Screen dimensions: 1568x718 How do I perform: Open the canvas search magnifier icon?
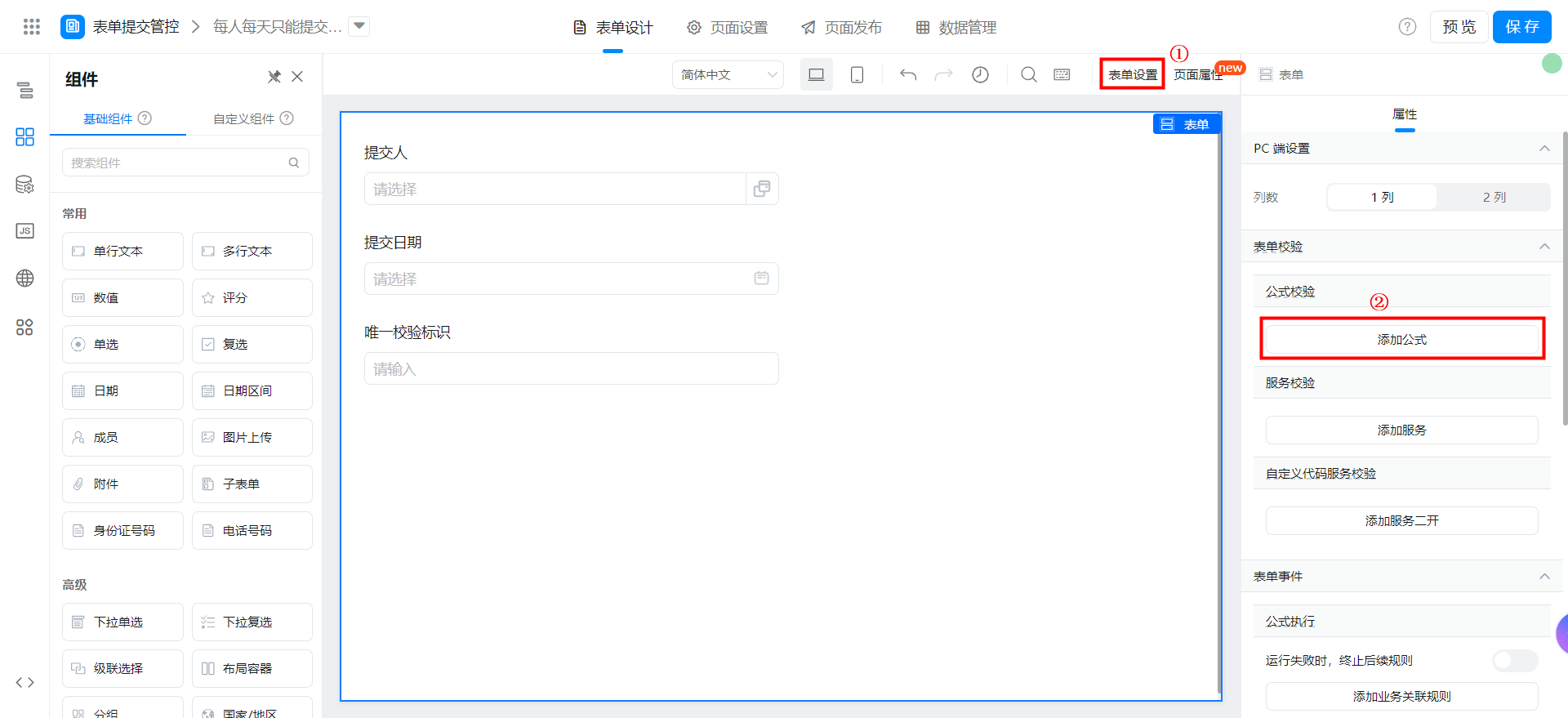click(1029, 74)
